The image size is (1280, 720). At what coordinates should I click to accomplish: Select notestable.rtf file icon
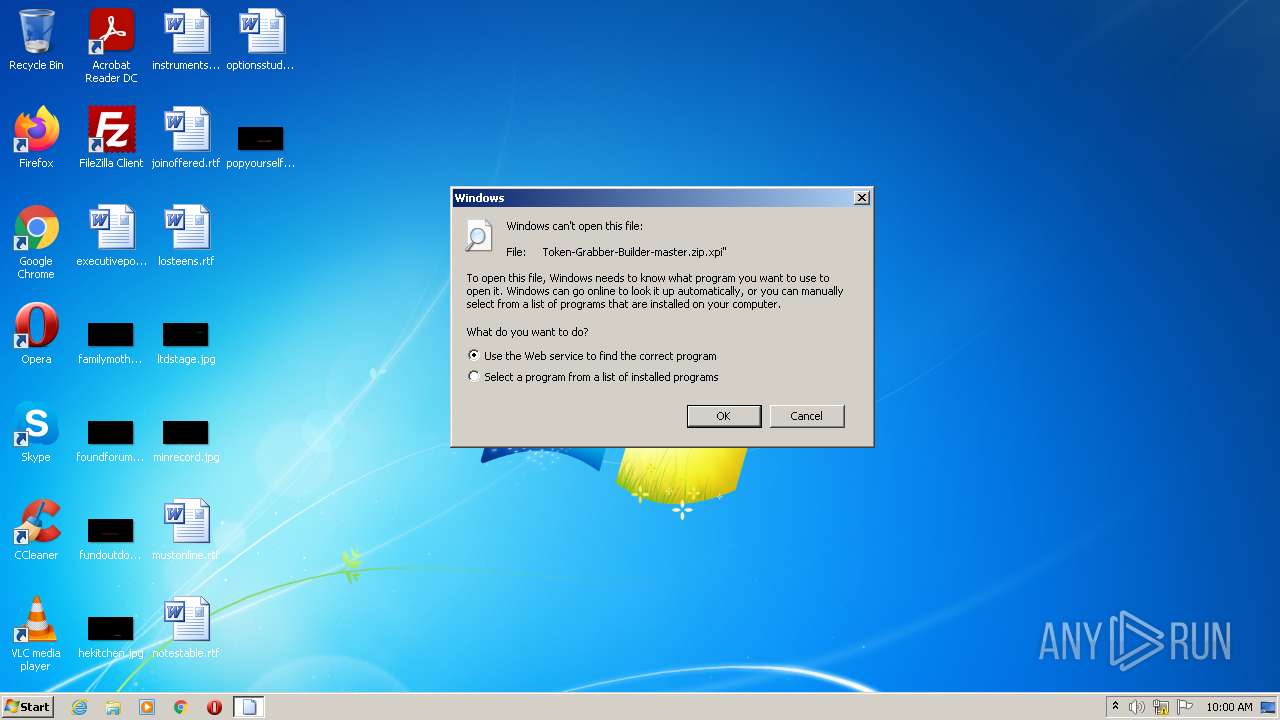click(x=186, y=628)
